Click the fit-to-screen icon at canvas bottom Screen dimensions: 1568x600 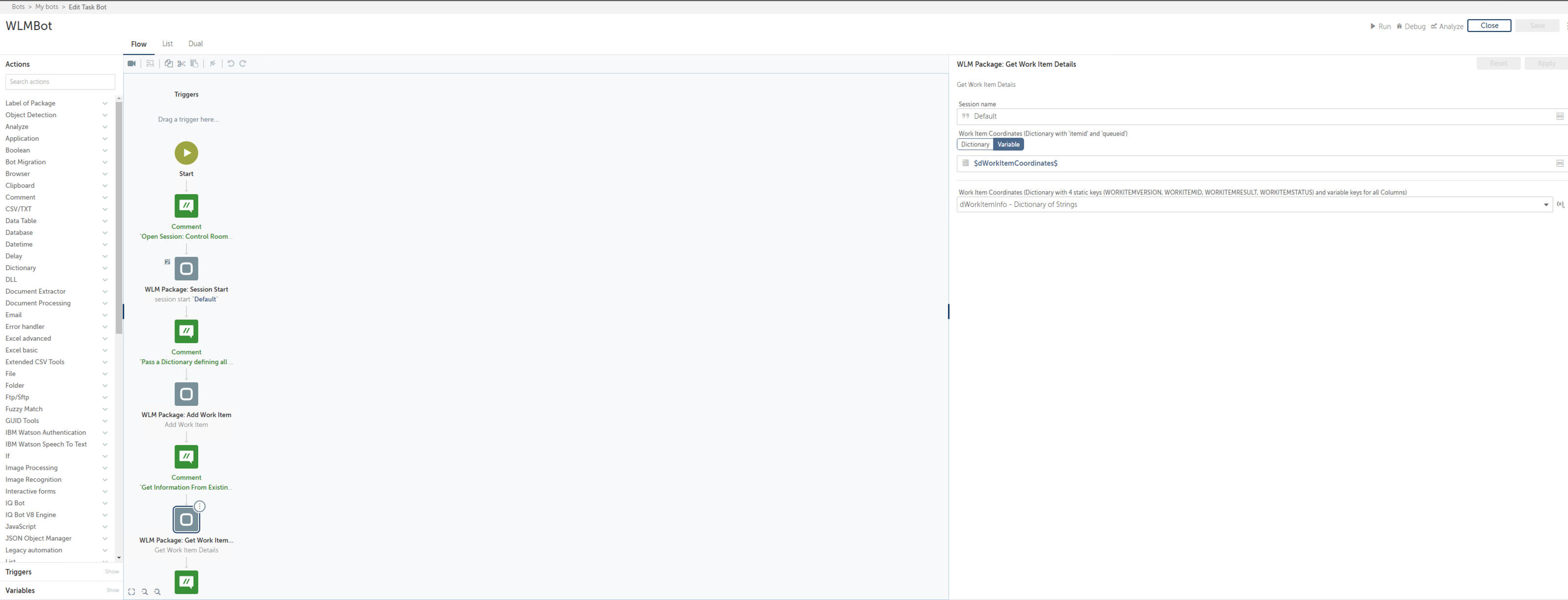click(x=131, y=592)
